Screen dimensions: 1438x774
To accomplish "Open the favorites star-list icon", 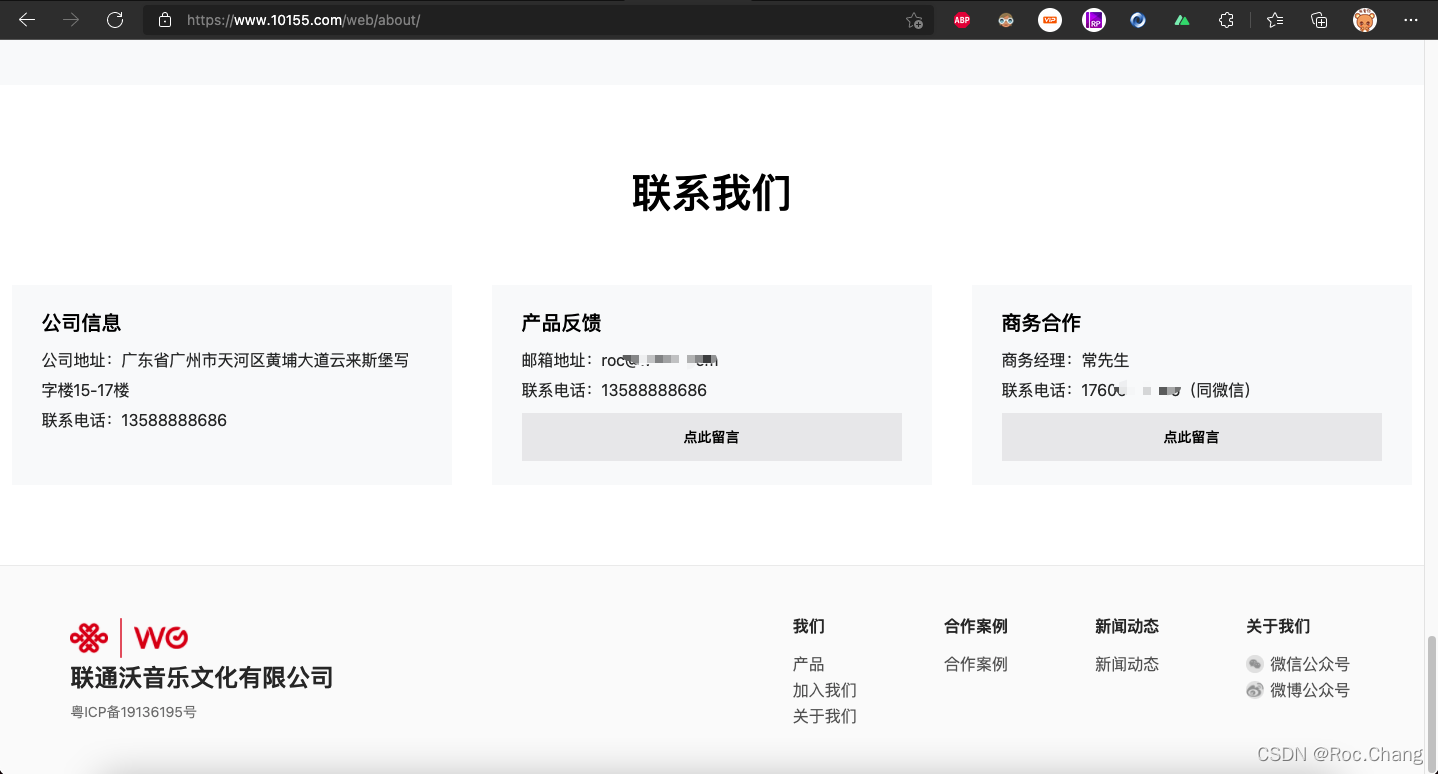I will coord(1275,20).
